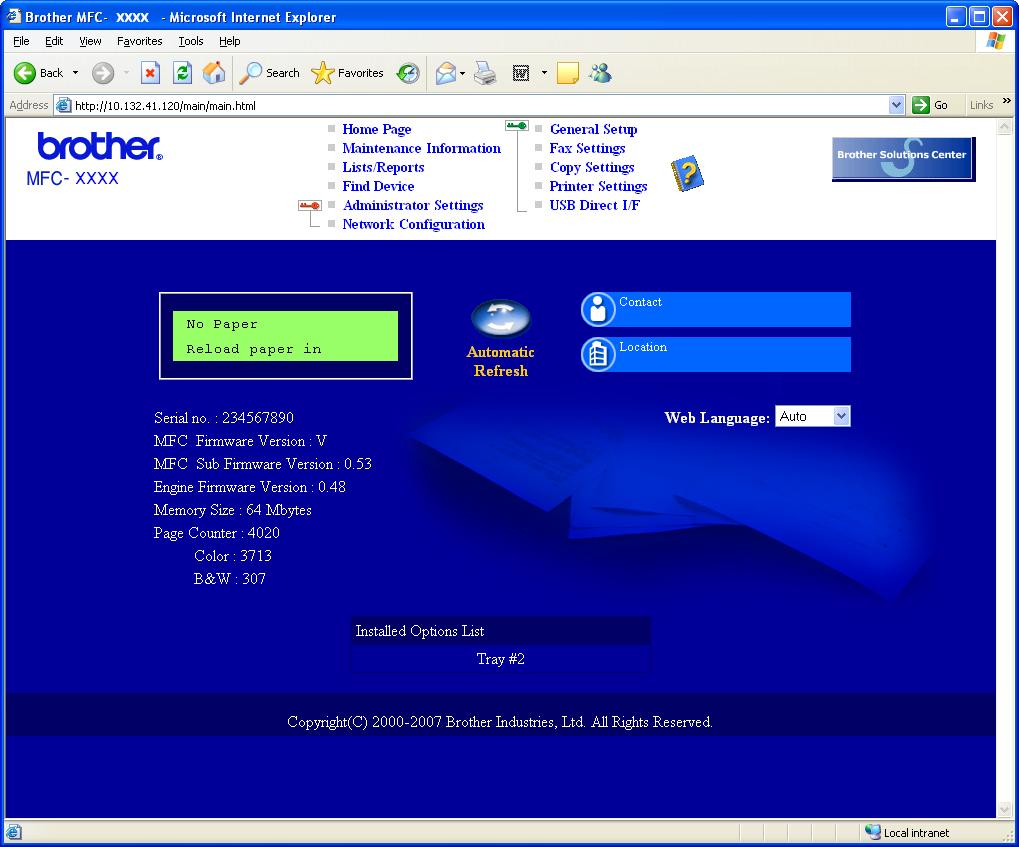The height and width of the screenshot is (847, 1019).
Task: Open the Messenger people icon
Action: [x=600, y=73]
